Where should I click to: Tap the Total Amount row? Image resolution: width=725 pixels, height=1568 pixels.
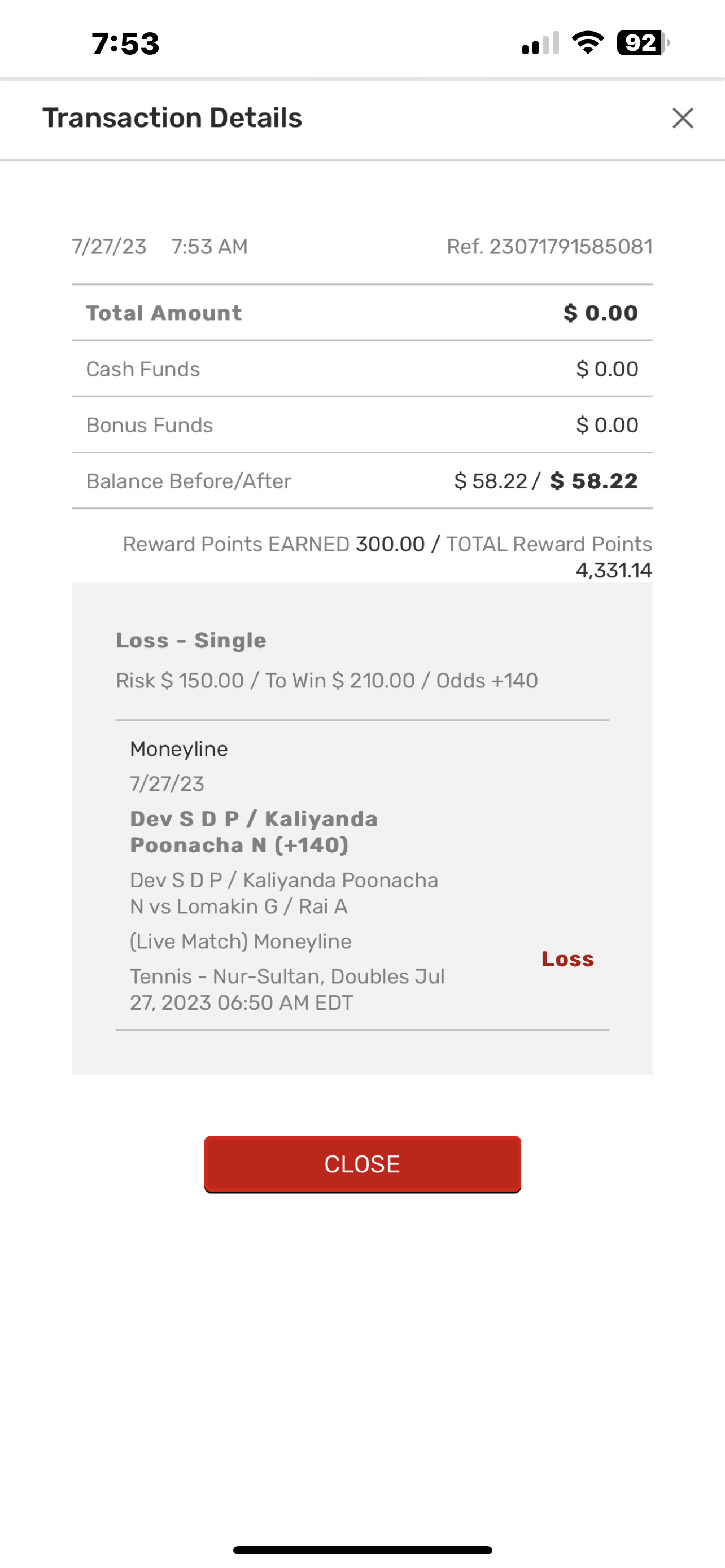362,313
